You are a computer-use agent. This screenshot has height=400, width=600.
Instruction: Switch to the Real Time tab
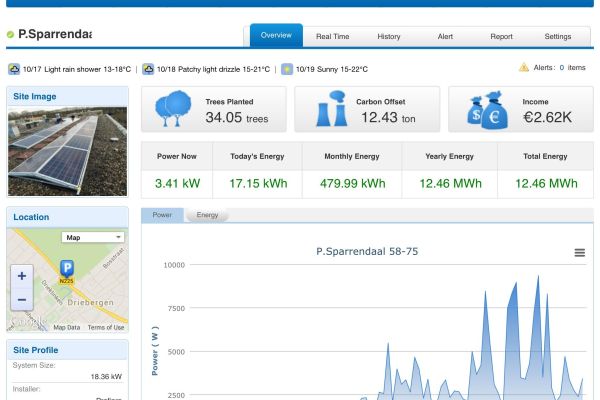(x=332, y=36)
